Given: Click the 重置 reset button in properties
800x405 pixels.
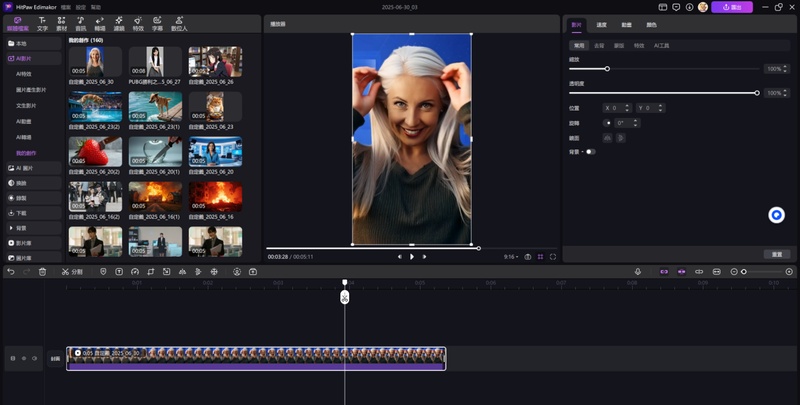Looking at the screenshot, I should click(x=777, y=255).
